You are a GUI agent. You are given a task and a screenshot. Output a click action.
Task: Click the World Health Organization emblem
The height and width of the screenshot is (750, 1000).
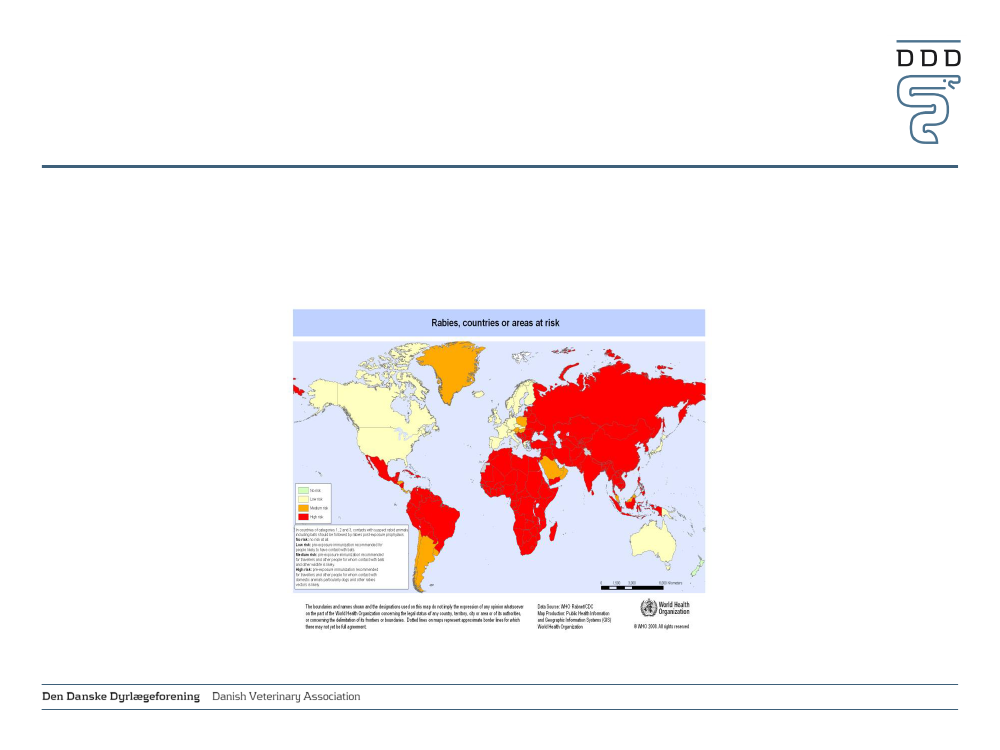tap(648, 608)
